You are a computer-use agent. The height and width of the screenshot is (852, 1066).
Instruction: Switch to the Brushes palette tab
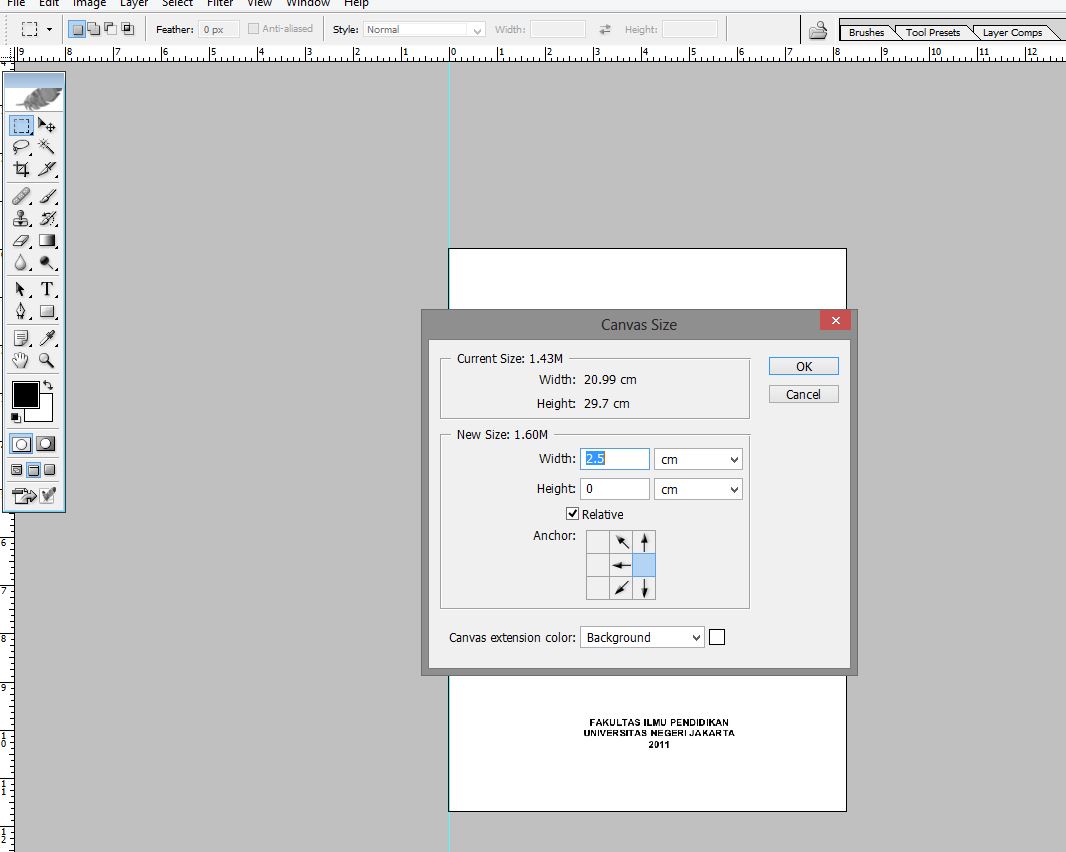coord(868,31)
